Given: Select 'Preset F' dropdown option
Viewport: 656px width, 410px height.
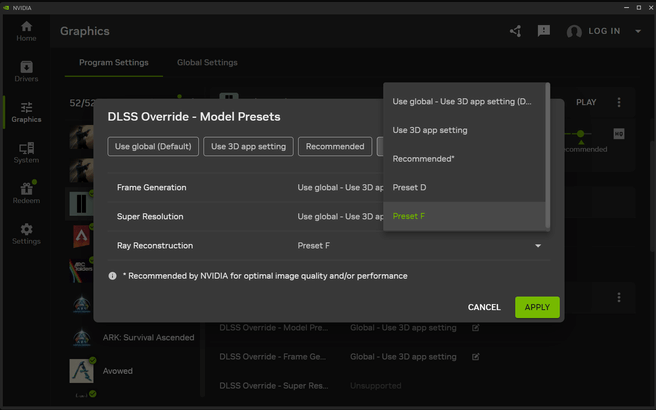Looking at the screenshot, I should [x=464, y=216].
